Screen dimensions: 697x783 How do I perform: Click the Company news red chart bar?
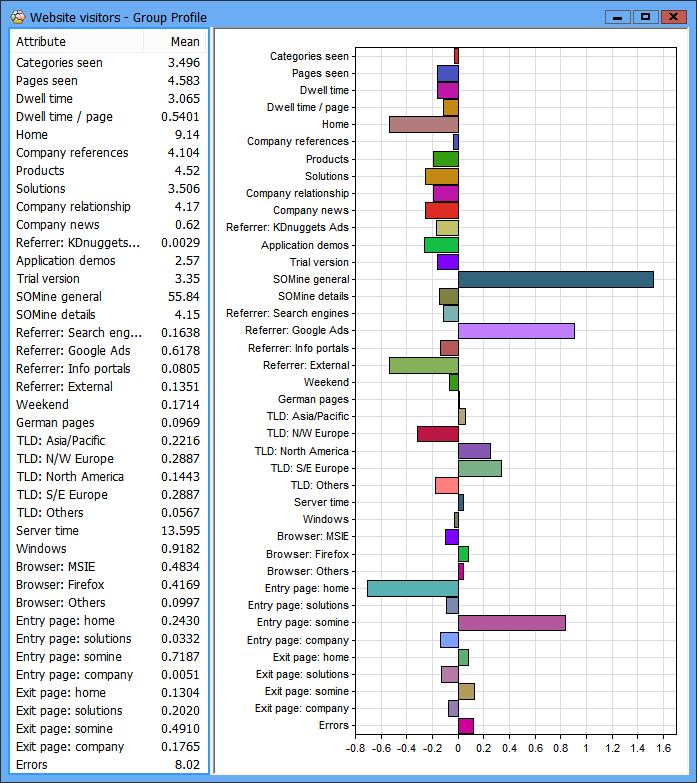click(441, 211)
